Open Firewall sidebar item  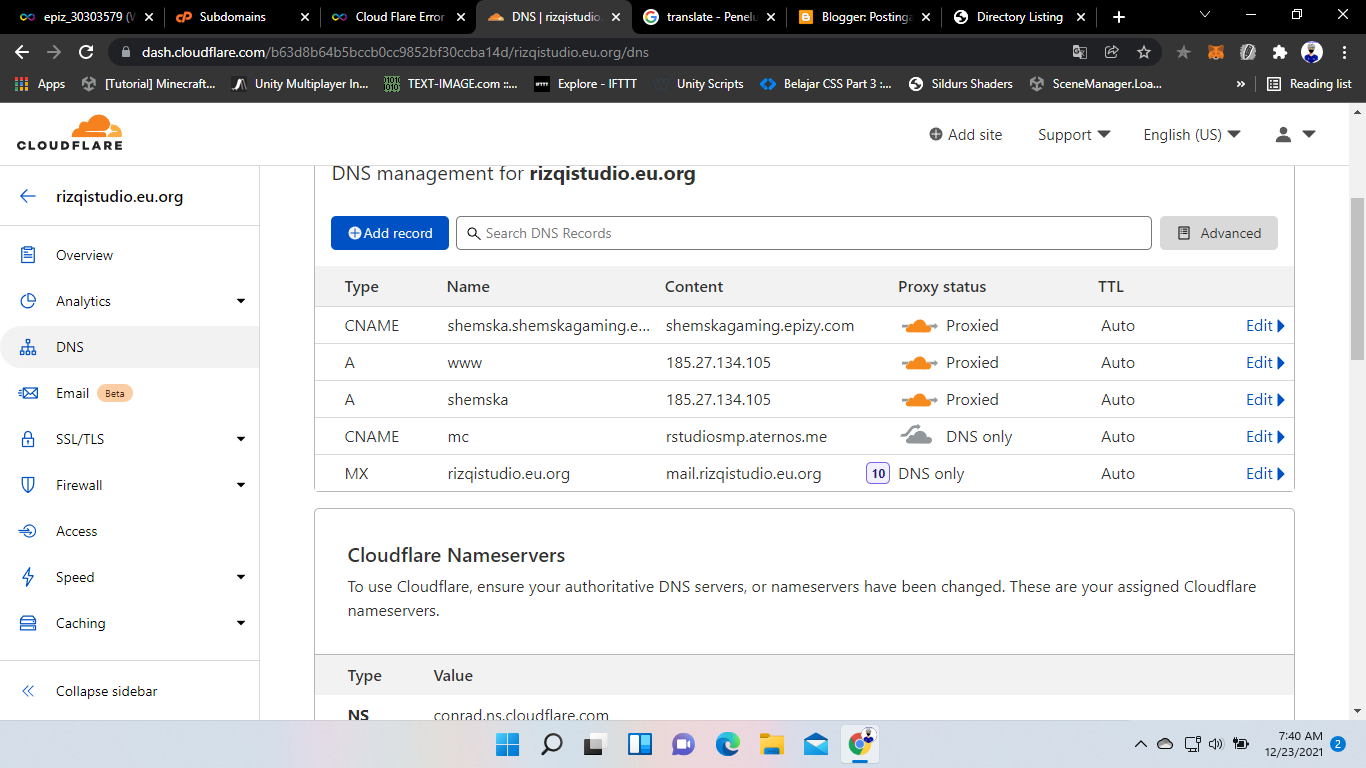79,485
